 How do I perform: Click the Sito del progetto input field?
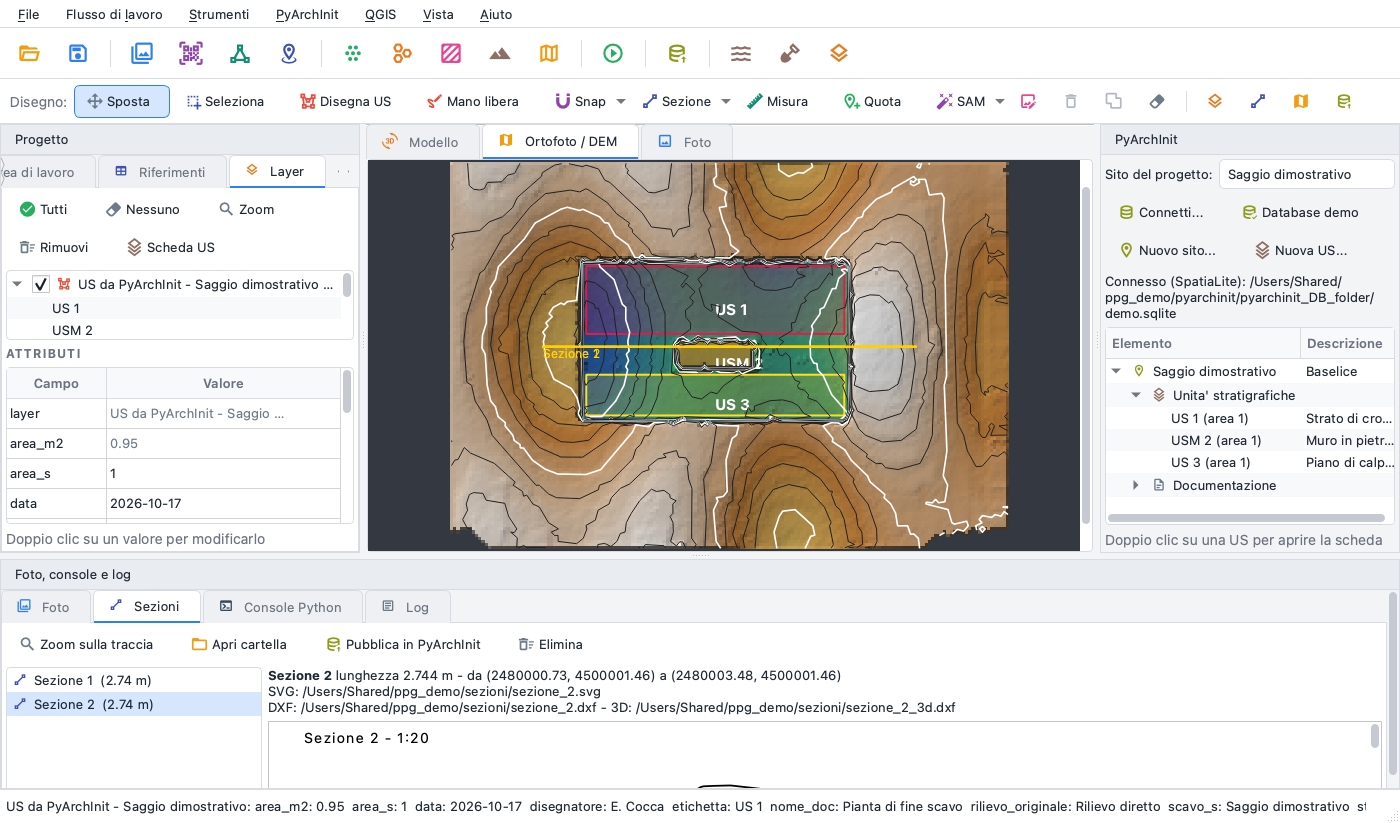click(1306, 174)
